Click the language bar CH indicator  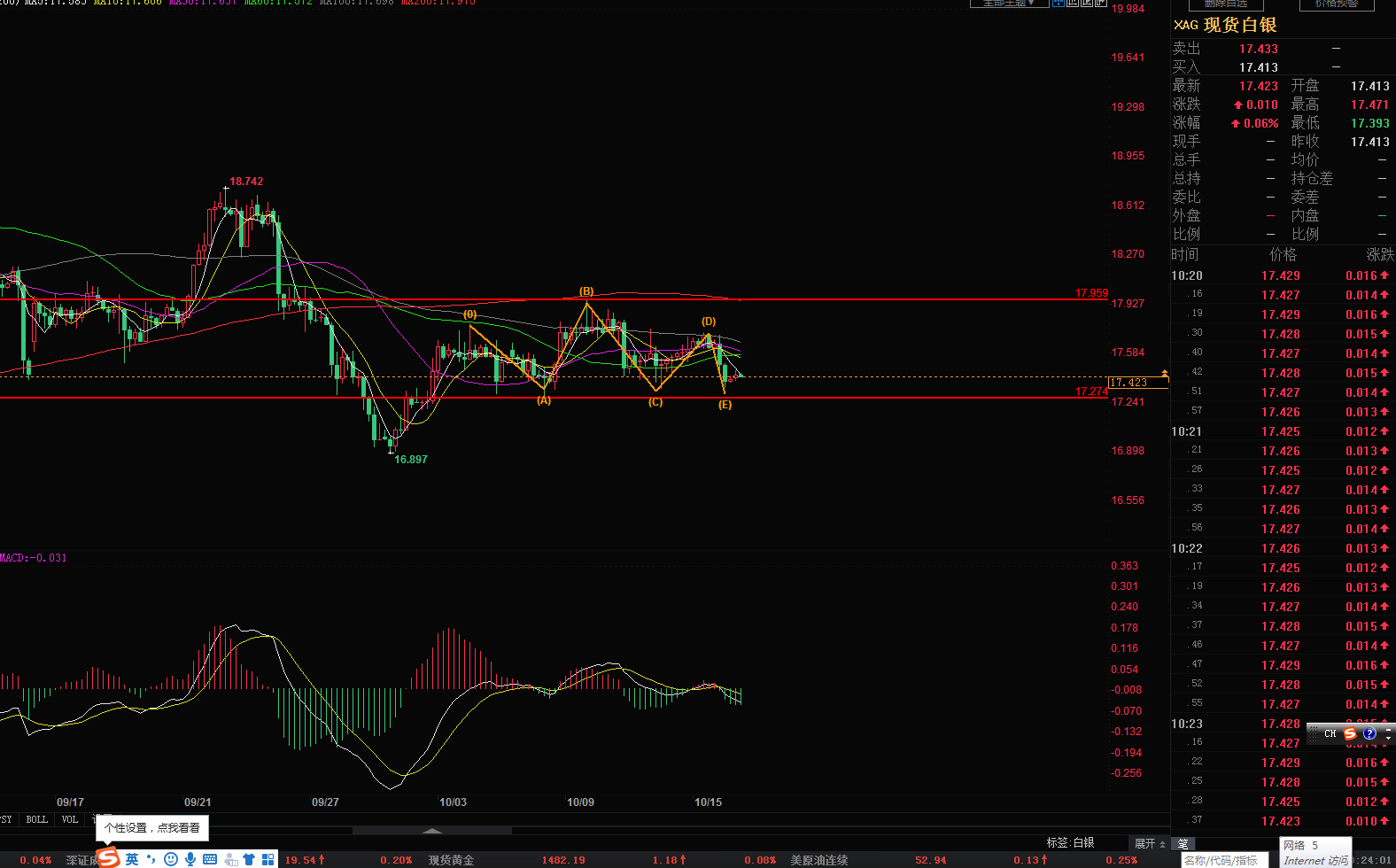point(1330,733)
